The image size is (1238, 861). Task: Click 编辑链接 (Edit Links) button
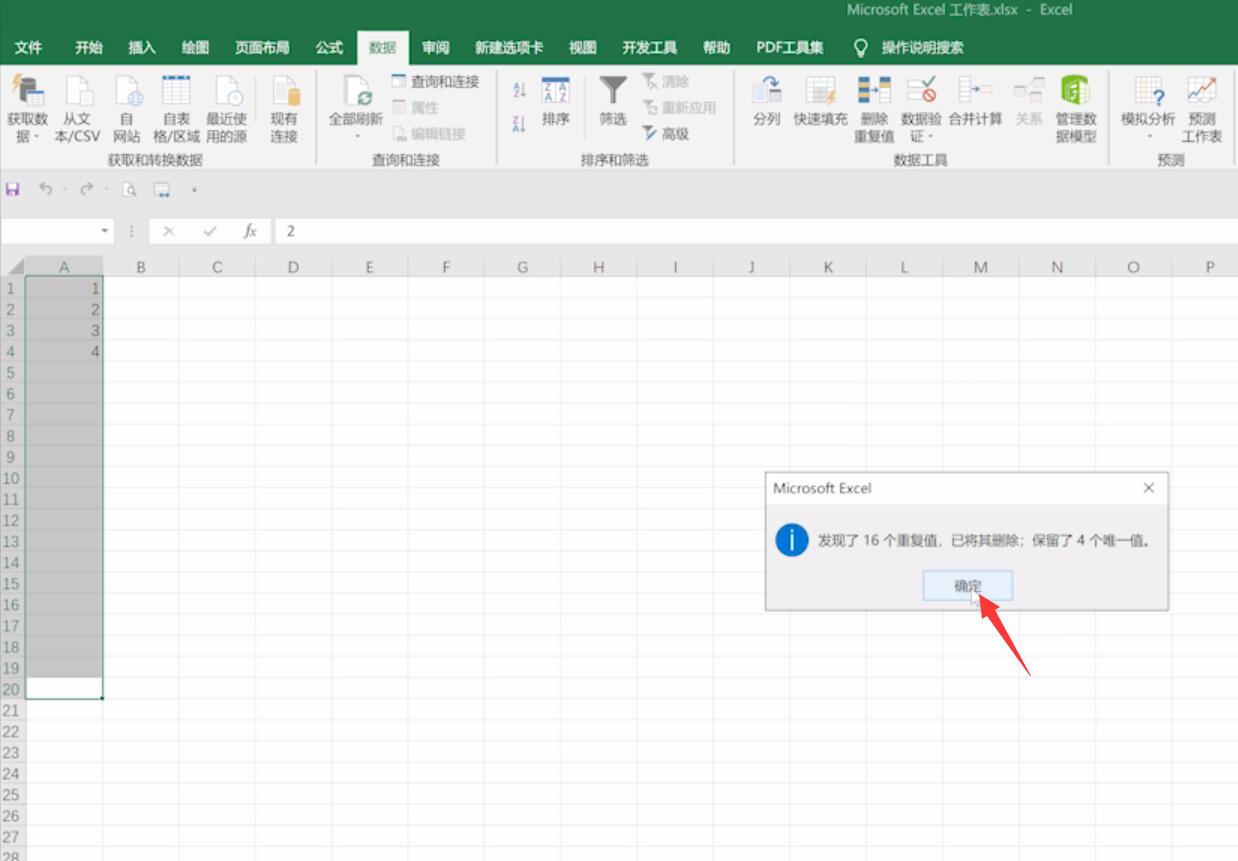tap(429, 133)
